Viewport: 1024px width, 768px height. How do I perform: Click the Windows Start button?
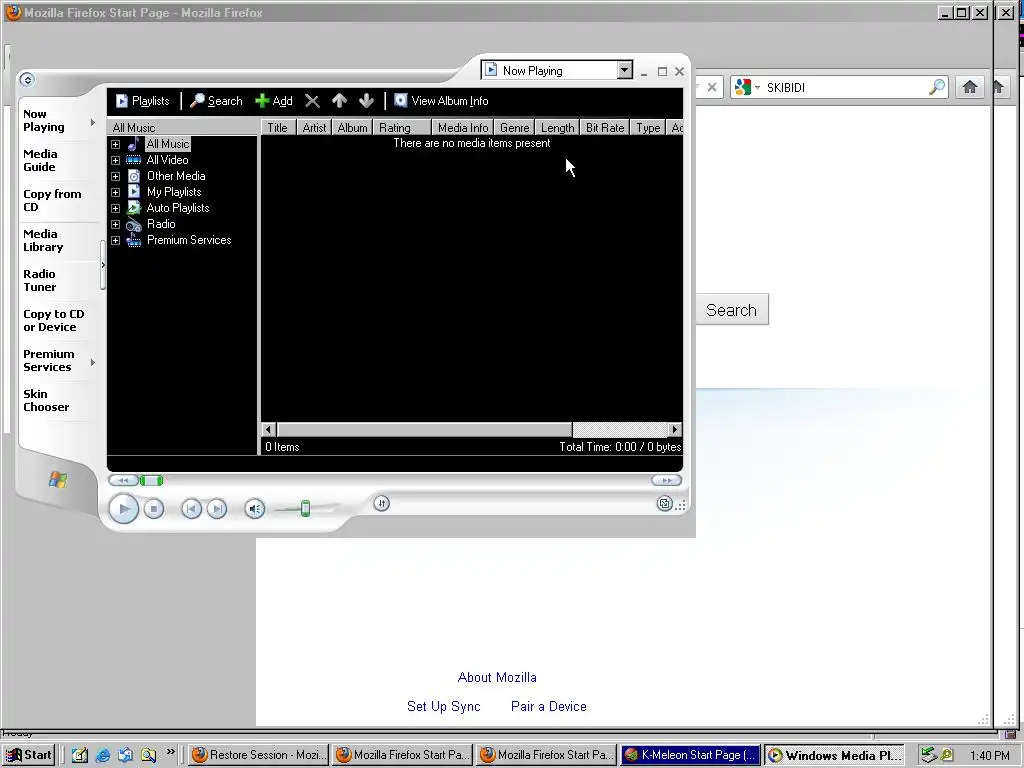[x=29, y=755]
